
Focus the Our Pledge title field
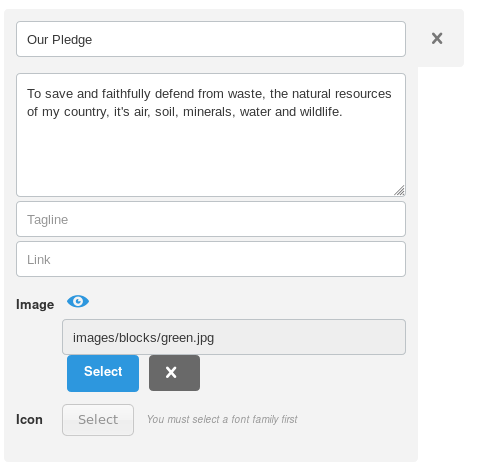coord(211,39)
